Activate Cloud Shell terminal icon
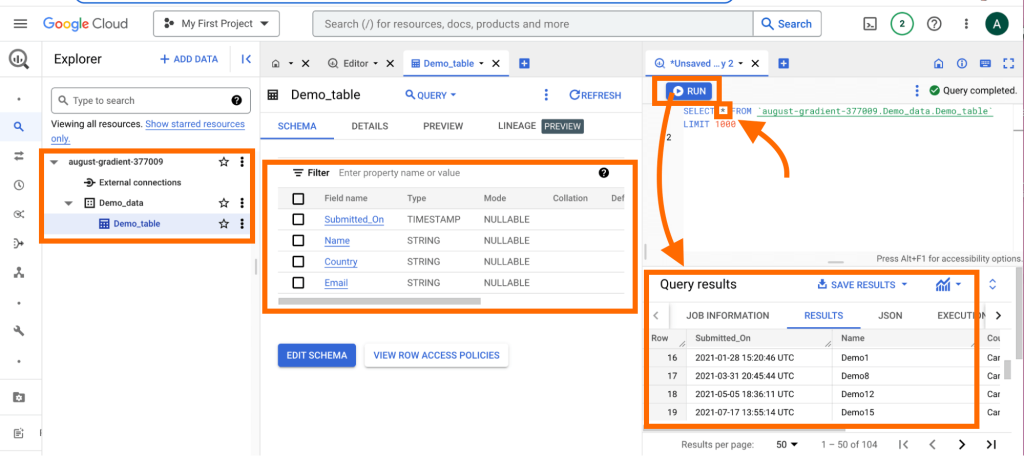The width and height of the screenshot is (1024, 456). point(869,24)
